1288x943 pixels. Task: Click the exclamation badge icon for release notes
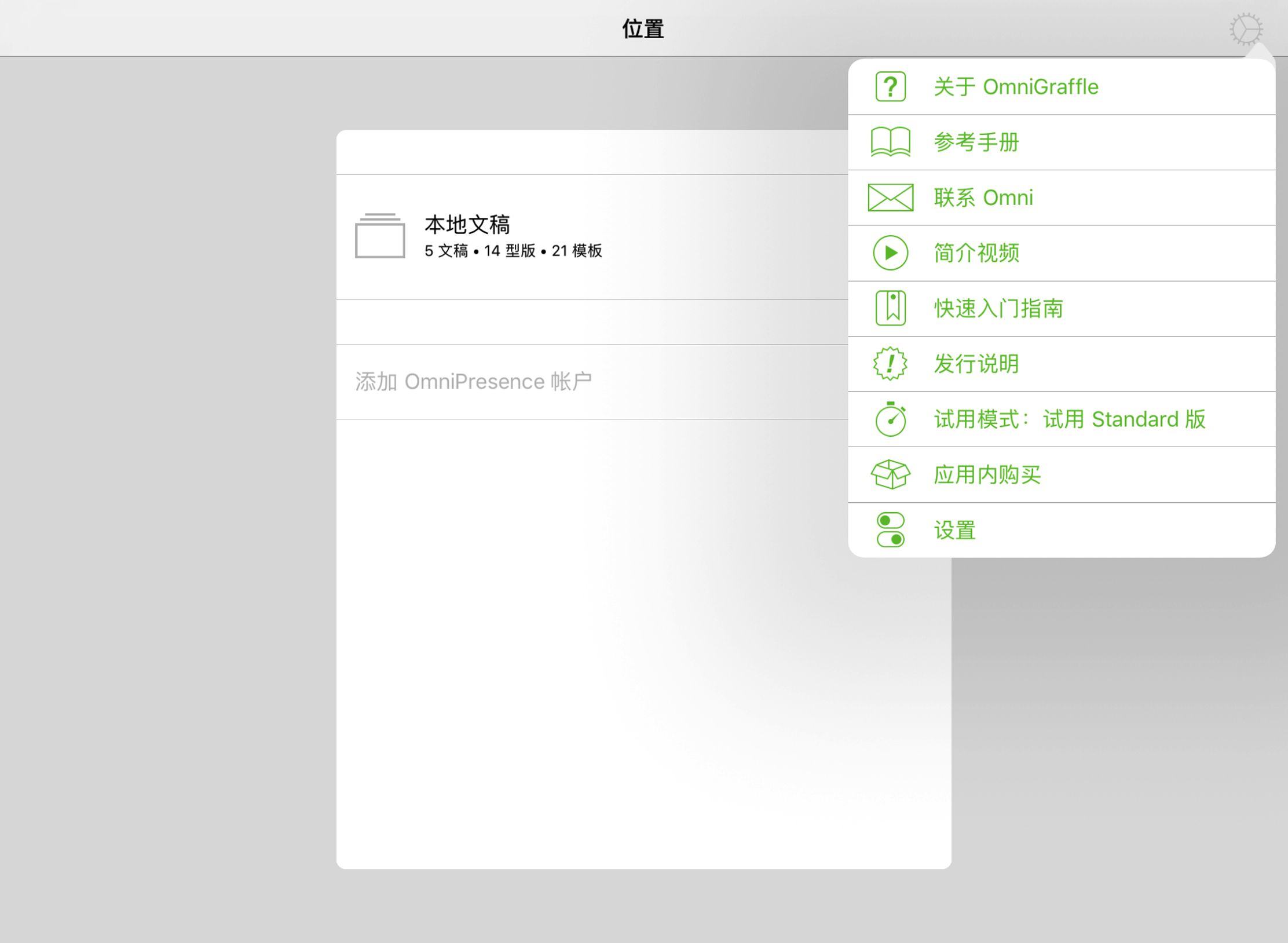[x=890, y=364]
